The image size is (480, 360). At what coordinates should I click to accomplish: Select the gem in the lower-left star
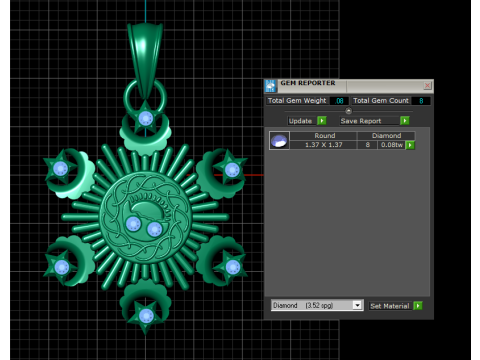(x=62, y=267)
